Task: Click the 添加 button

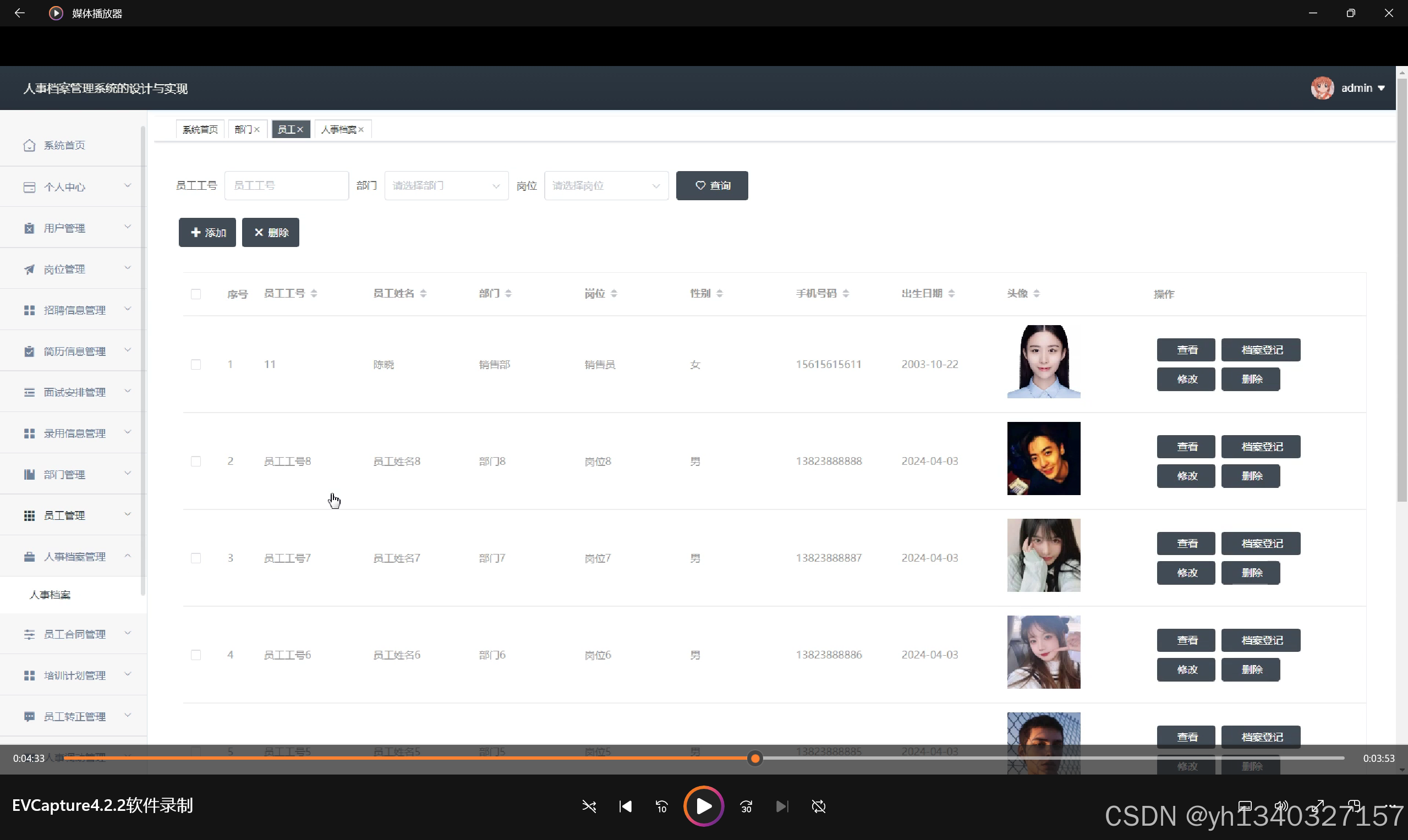Action: point(207,233)
